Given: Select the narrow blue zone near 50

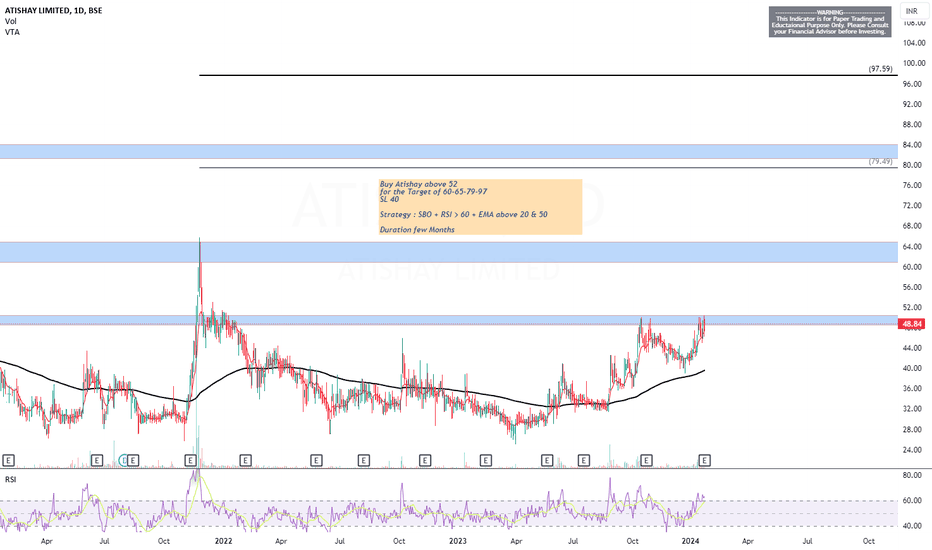Looking at the screenshot, I should coord(449,320).
